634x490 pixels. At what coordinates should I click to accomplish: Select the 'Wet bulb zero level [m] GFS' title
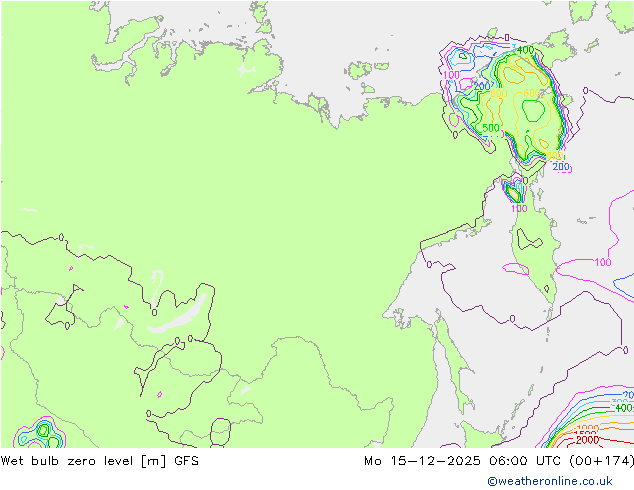pos(99,461)
